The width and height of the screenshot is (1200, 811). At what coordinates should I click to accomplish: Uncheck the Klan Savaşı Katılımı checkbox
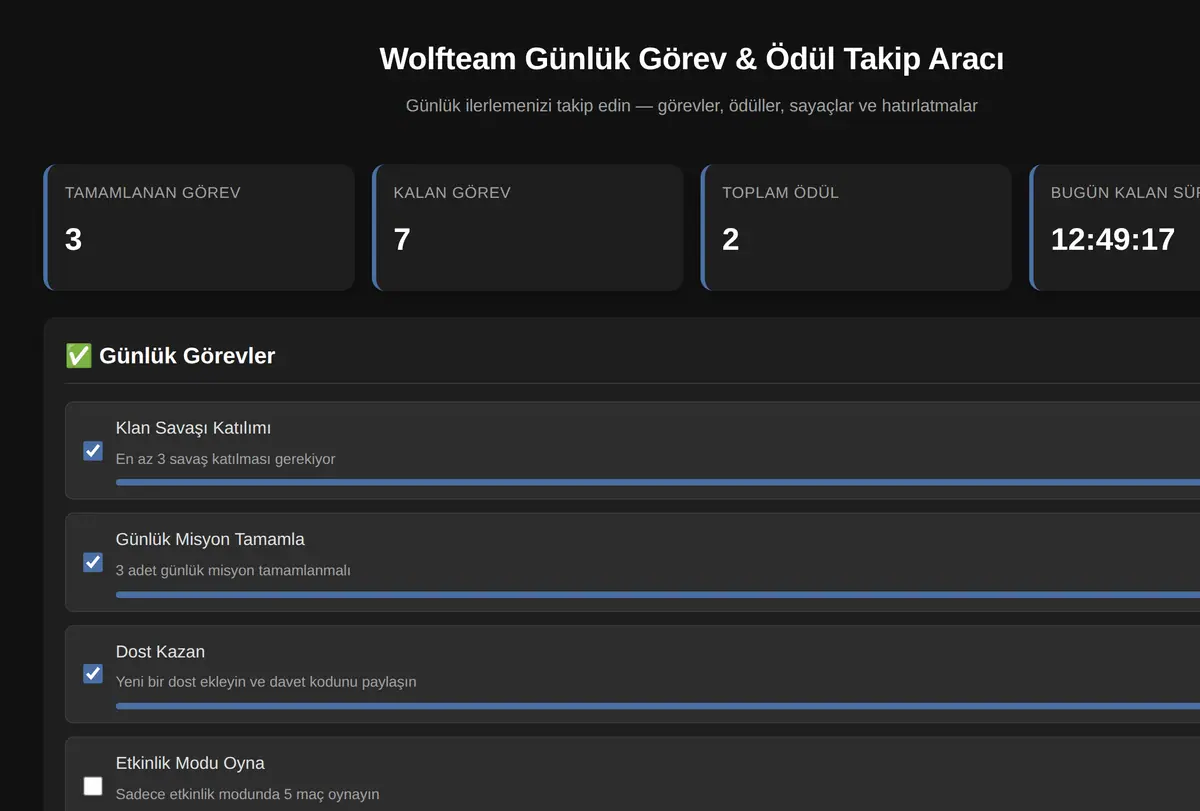(93, 451)
